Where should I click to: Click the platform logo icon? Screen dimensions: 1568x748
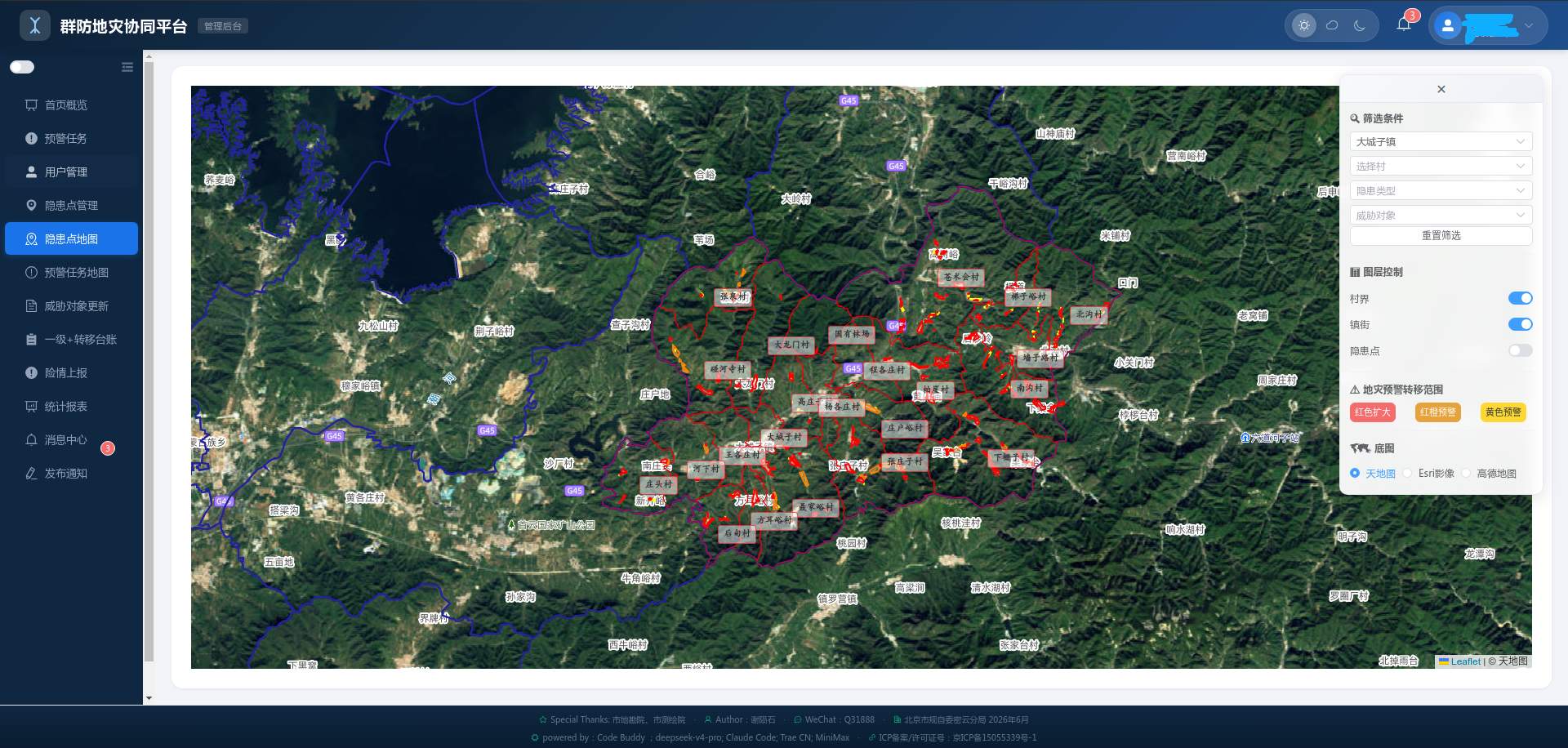tap(34, 26)
